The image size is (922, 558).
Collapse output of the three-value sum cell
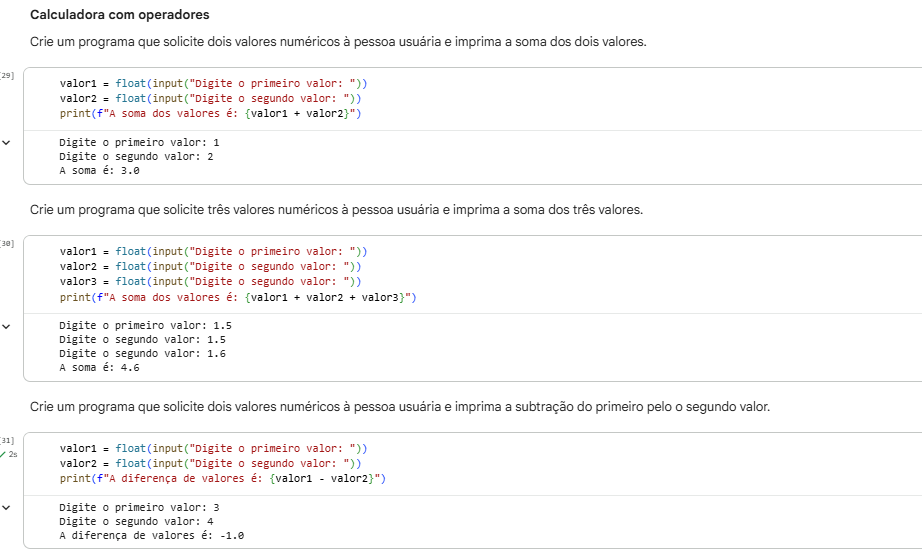6,326
